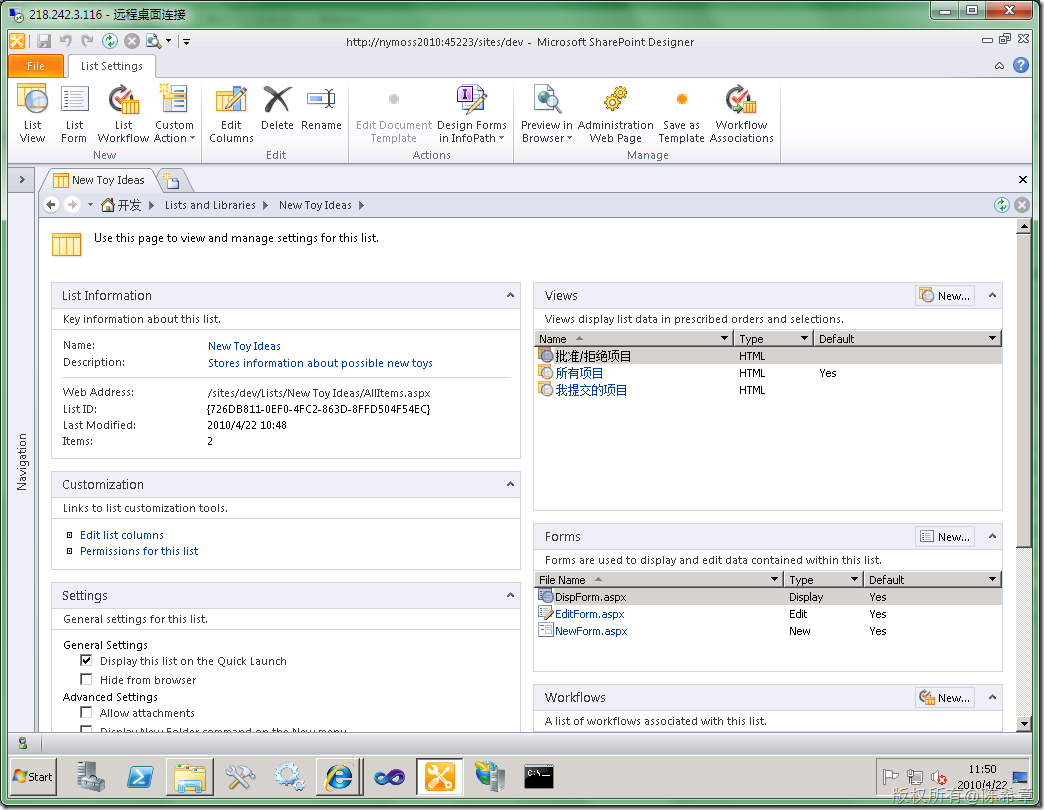Screen dimensions: 1044x810
Task: Open PowerShell from the taskbar
Action: (x=140, y=776)
